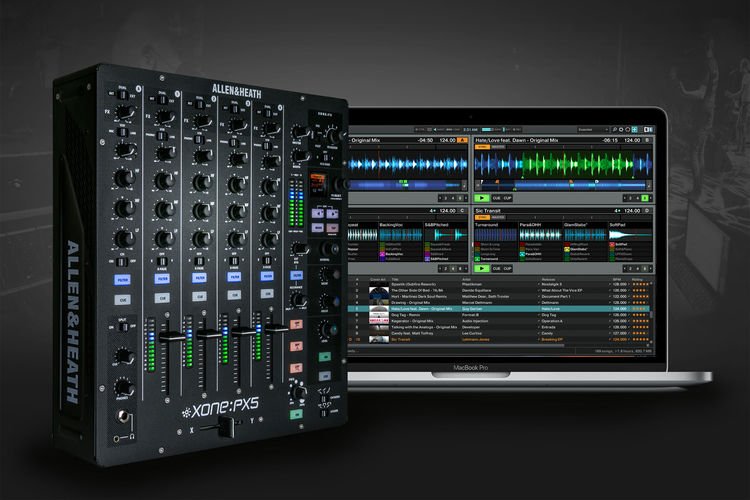Click deck B tempo value 124.00
Viewport: 750px width, 500px height.
(632, 140)
